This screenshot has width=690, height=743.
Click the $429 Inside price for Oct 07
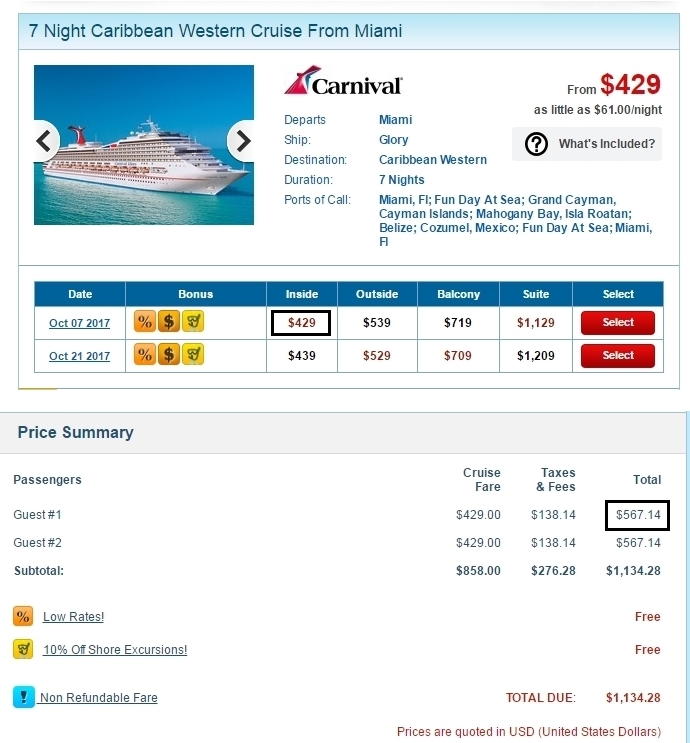[301, 323]
